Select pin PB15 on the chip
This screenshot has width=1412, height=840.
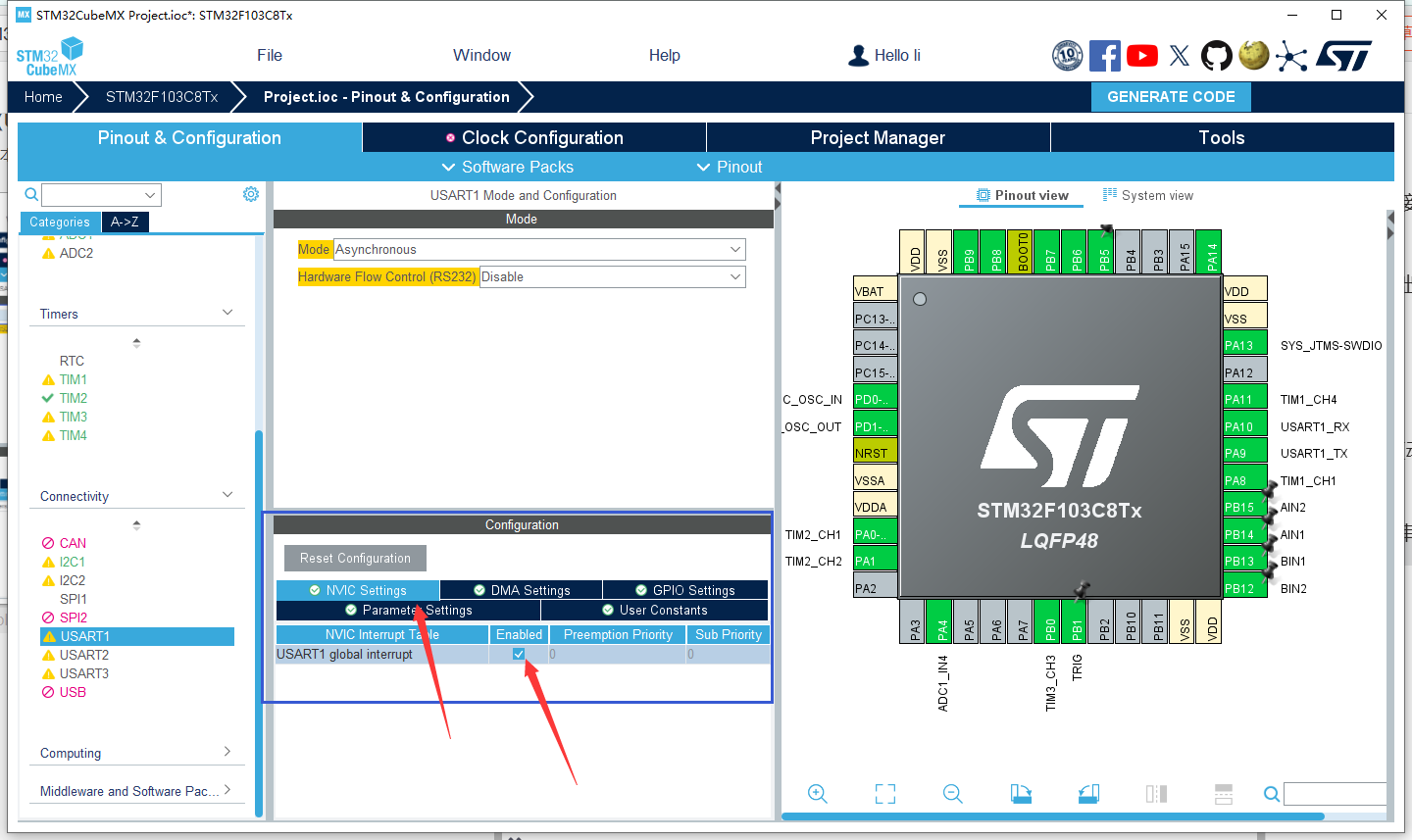1245,507
